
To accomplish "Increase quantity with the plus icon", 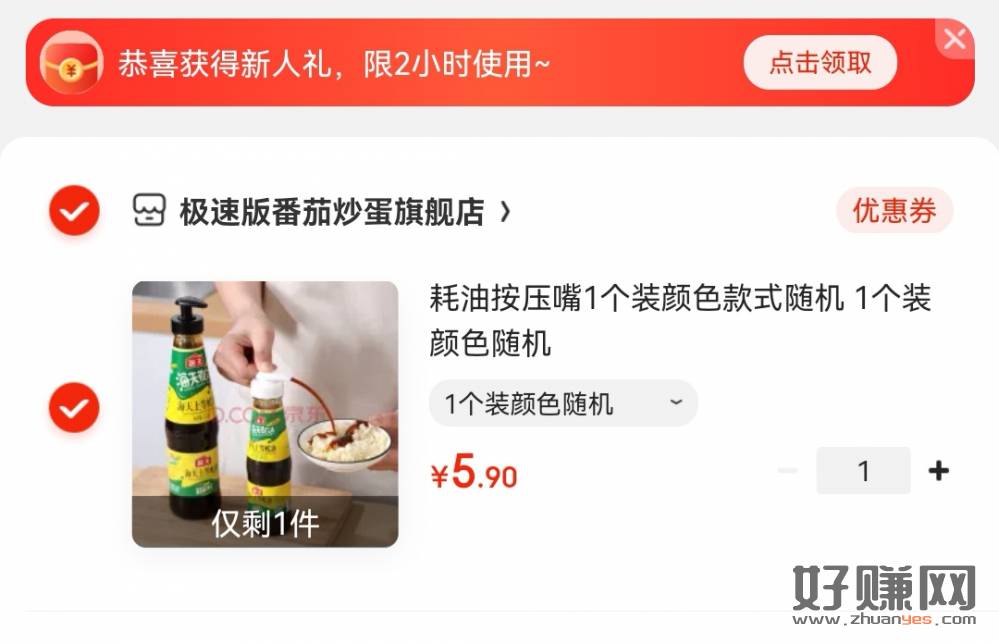I will tap(938, 471).
